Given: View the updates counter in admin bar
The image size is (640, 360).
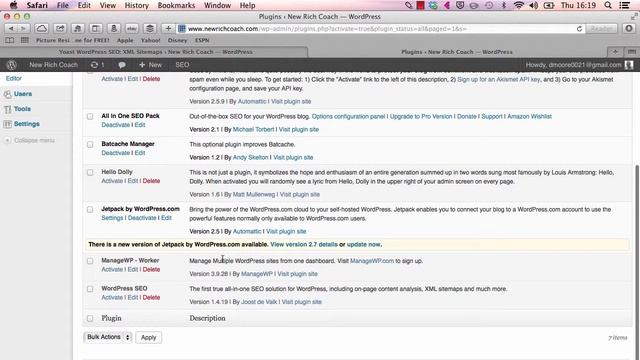Looking at the screenshot, I should pyautogui.click(x=98, y=65).
